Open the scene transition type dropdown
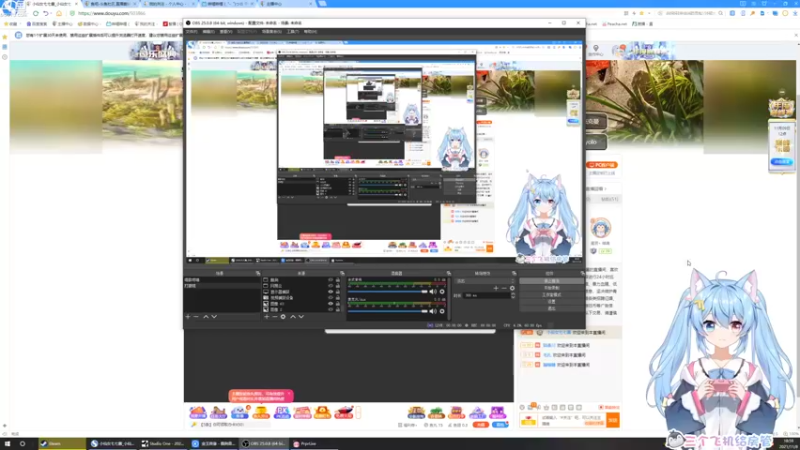Screen dimensions: 800x450 coord(485,281)
